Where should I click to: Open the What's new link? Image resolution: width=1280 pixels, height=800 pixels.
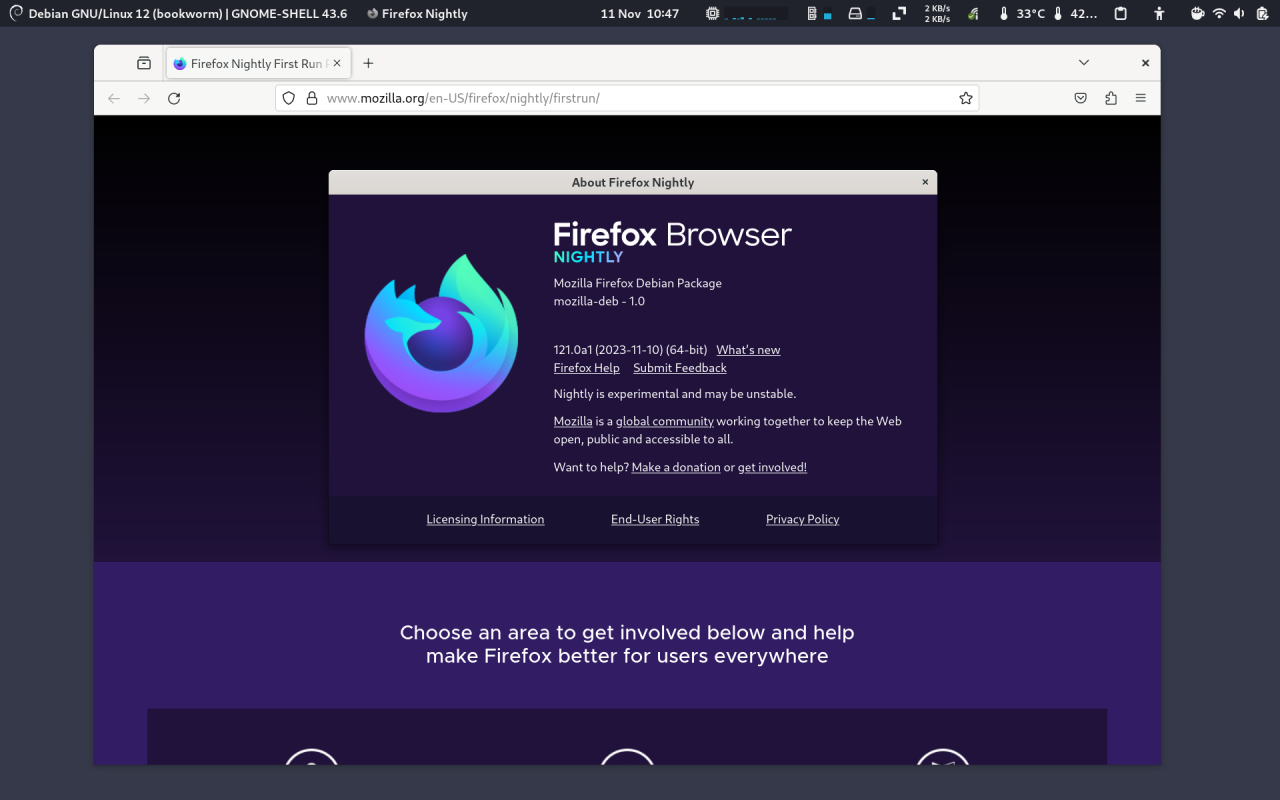click(x=747, y=349)
